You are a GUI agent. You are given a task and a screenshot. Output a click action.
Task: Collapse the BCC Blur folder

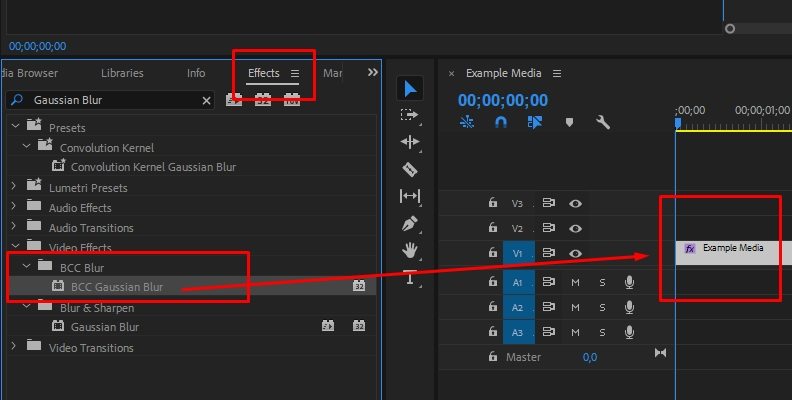(27, 266)
